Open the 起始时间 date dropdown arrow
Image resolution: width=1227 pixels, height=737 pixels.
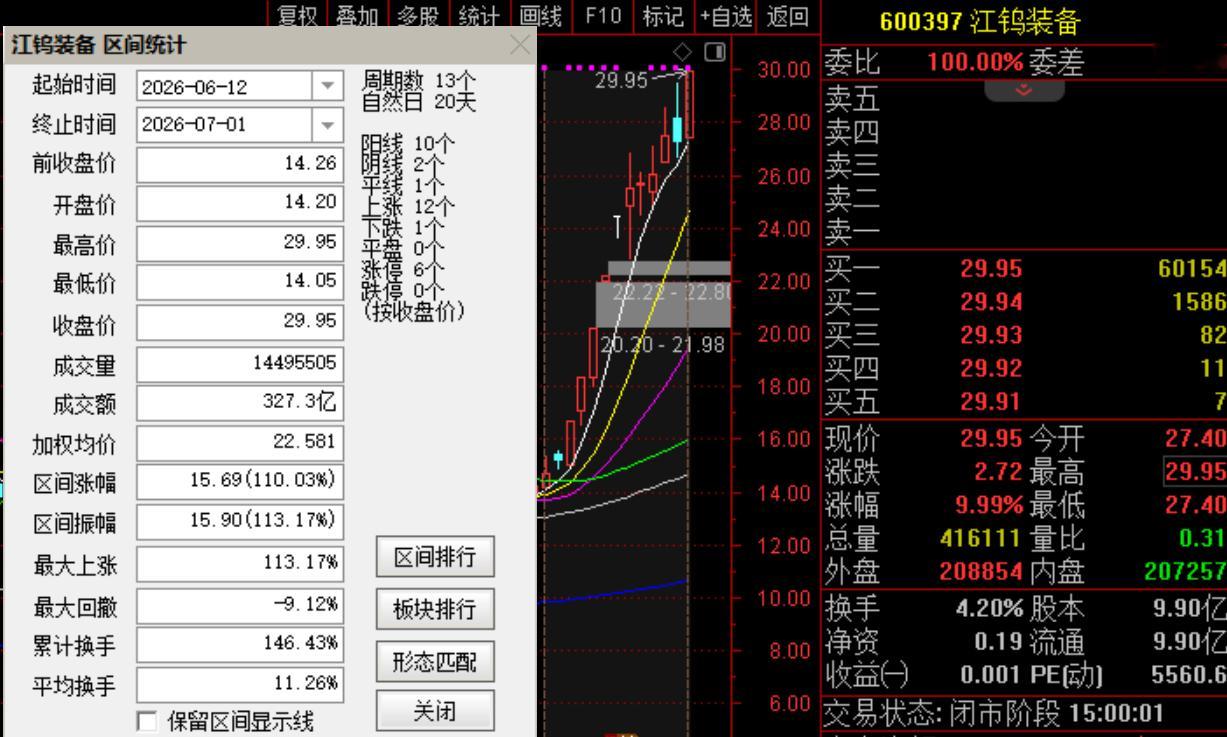[327, 87]
